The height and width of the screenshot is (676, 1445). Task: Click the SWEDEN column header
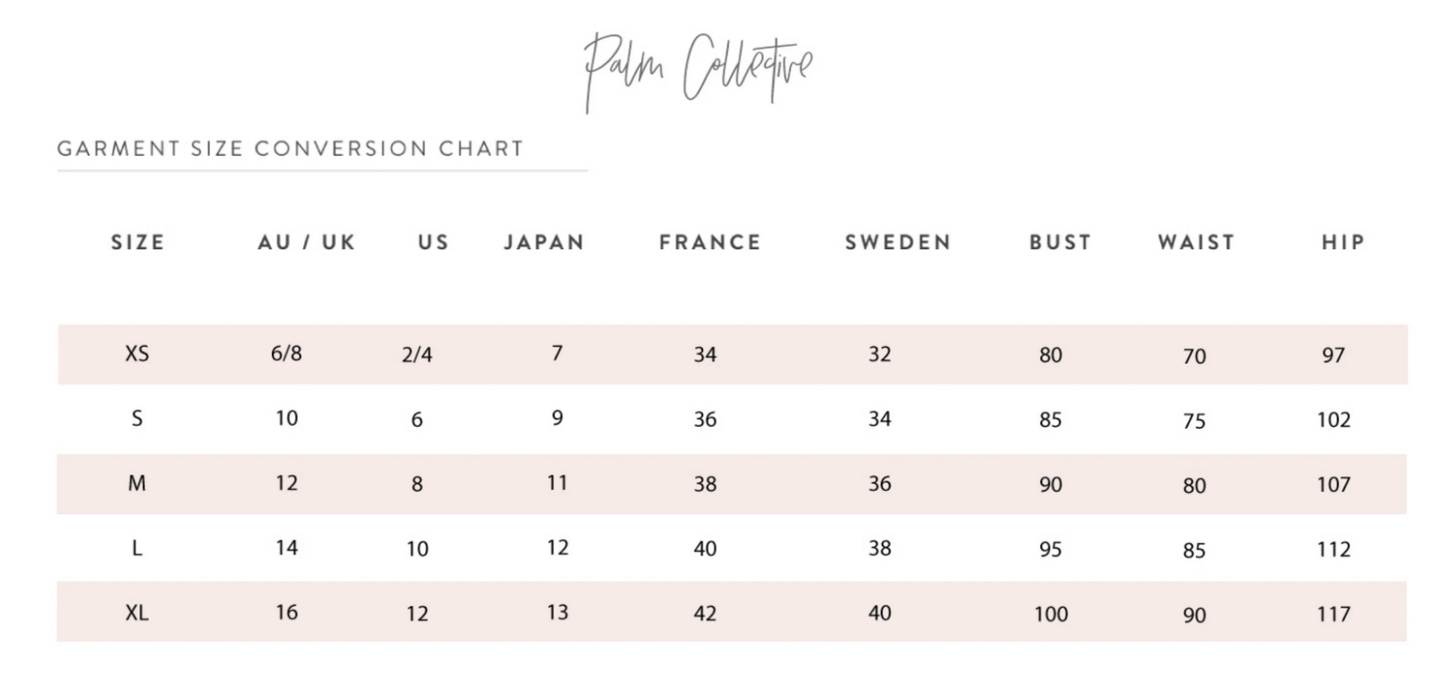898,242
